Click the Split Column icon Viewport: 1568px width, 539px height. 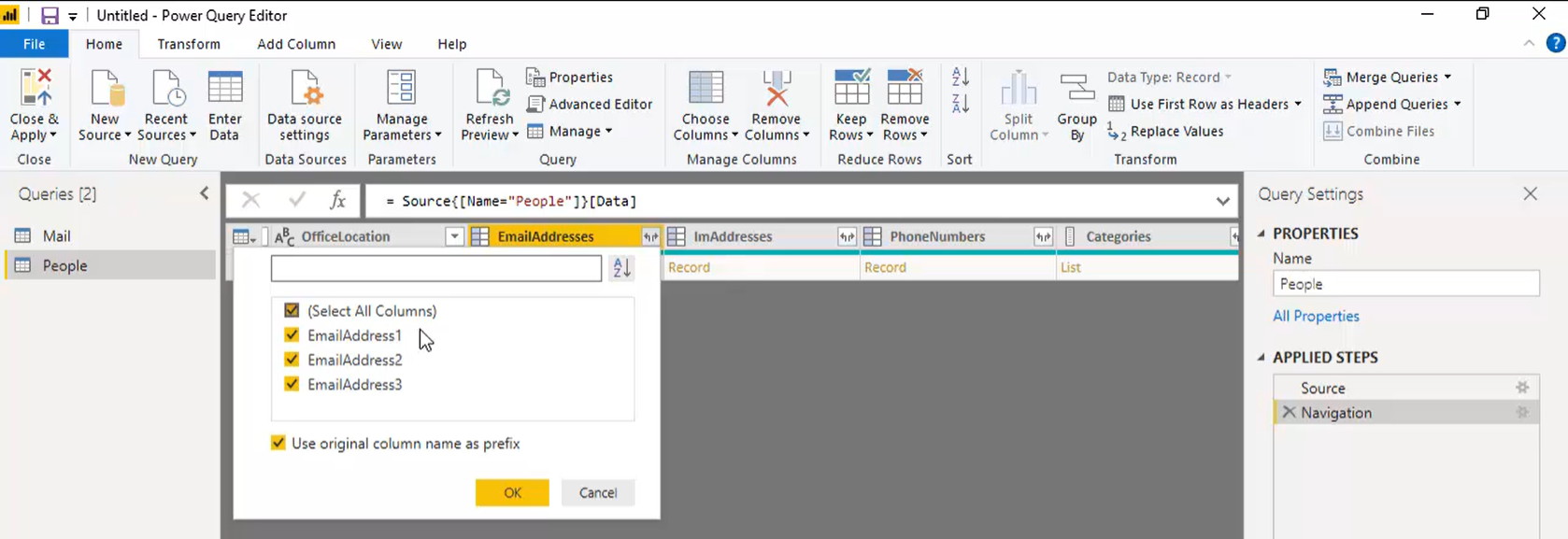1019,88
